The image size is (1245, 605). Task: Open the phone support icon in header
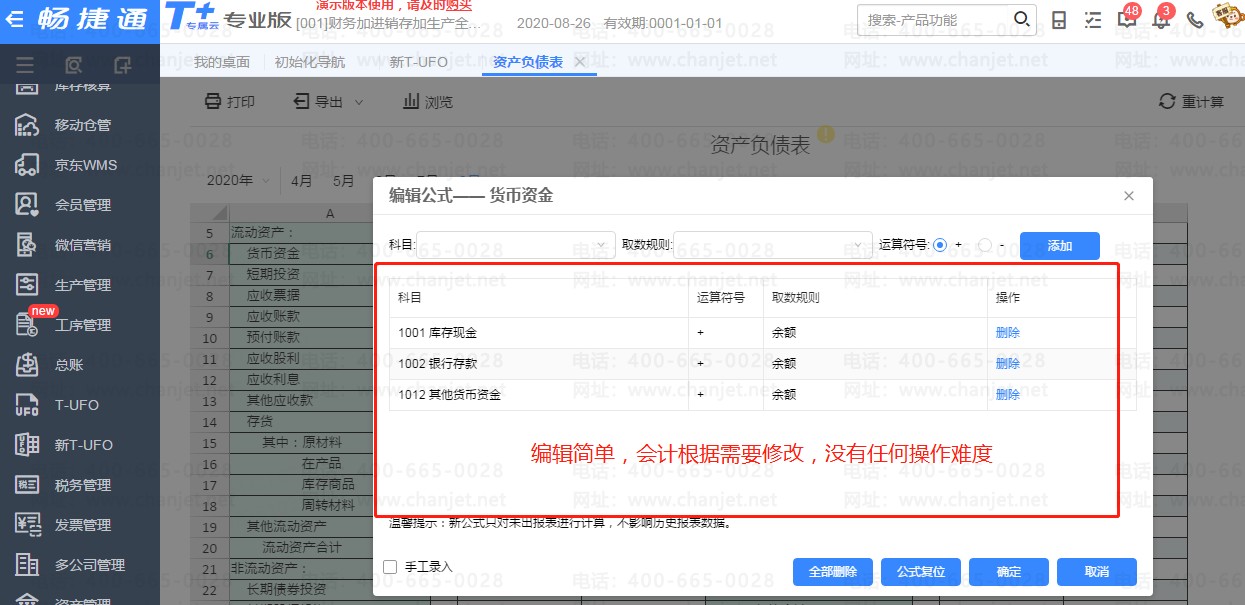point(1194,20)
